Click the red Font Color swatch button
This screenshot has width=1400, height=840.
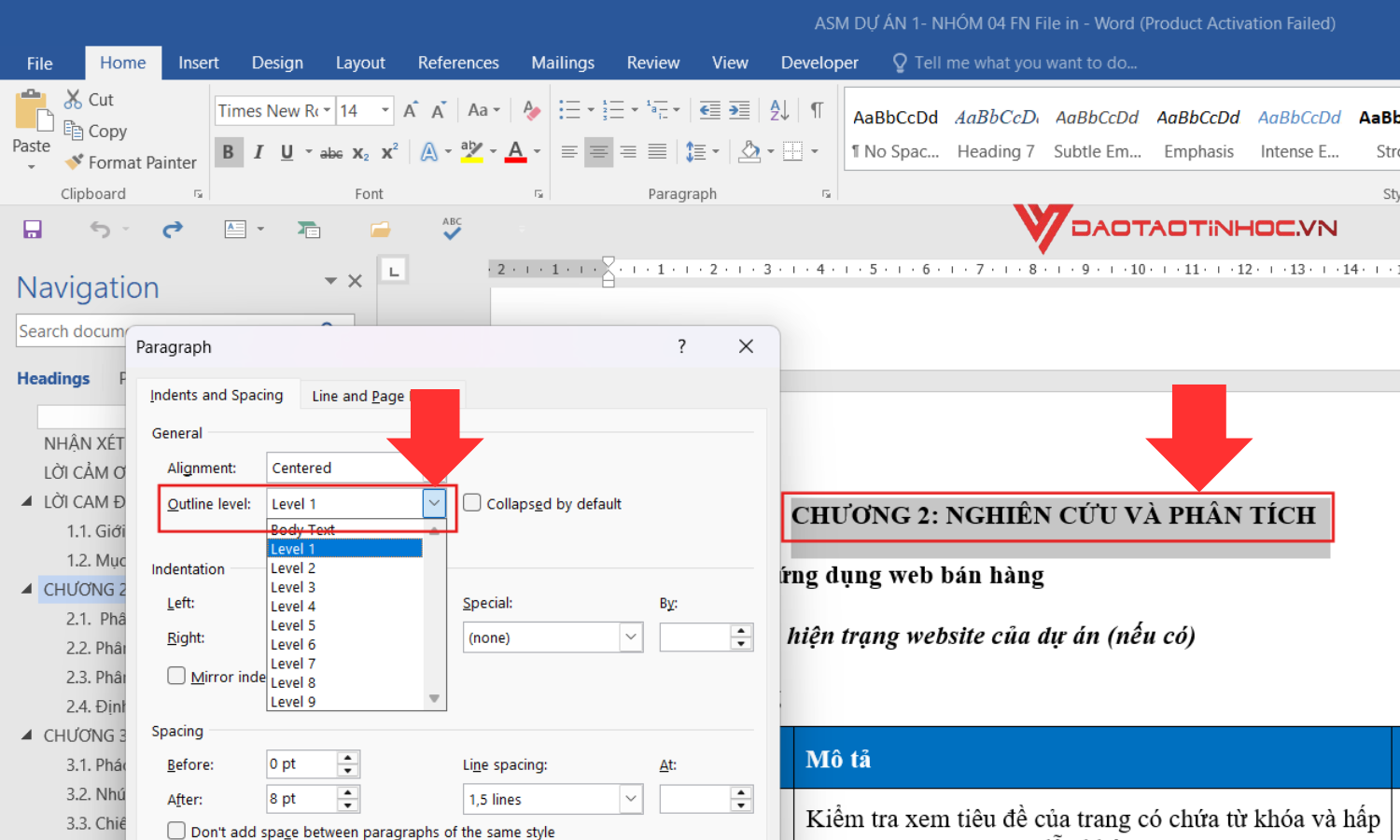515,152
